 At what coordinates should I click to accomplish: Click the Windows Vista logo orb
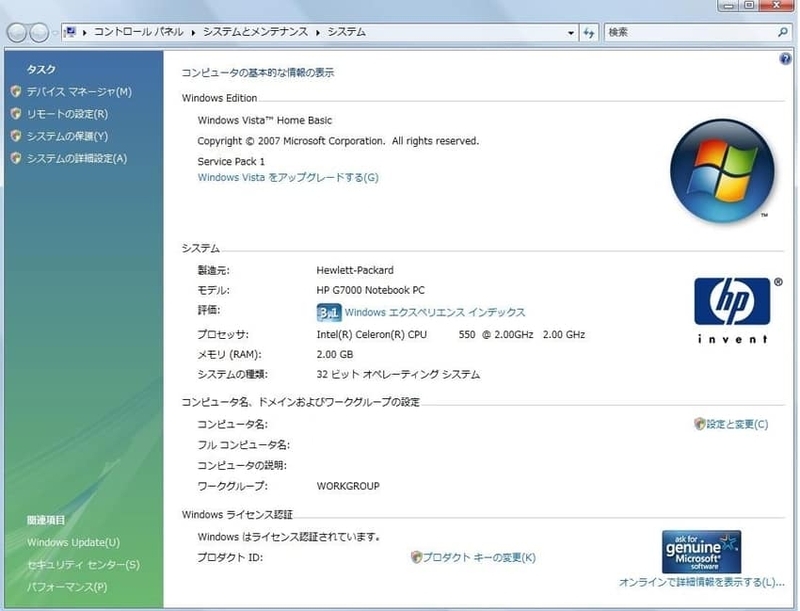coord(722,171)
